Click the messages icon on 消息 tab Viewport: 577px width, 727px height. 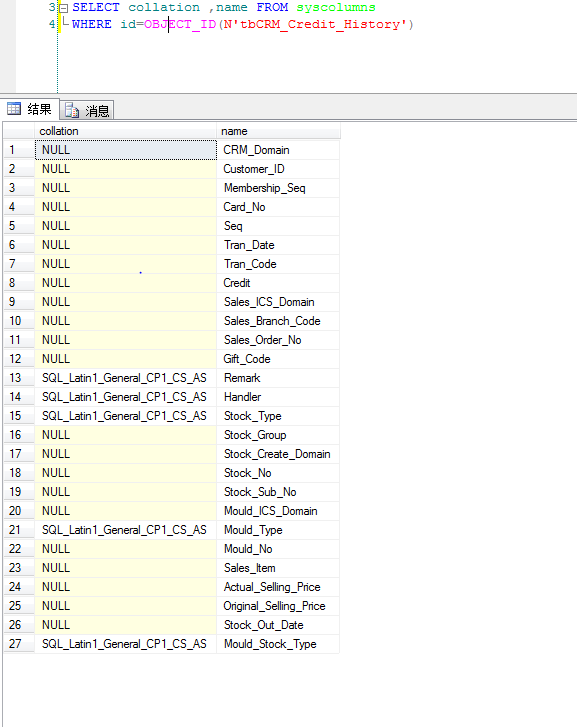click(72, 110)
